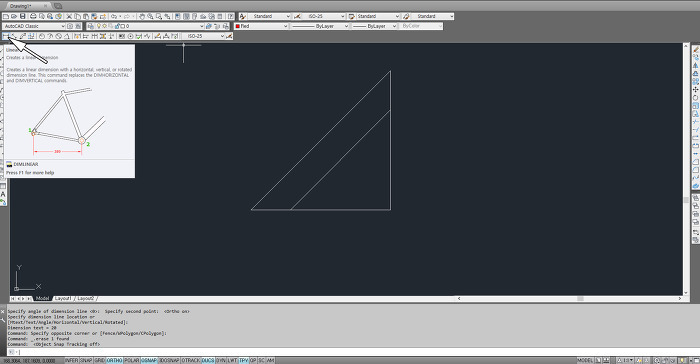Click the Workspace Settings gear icon
This screenshot has height=364, width=700.
(x=70, y=26)
